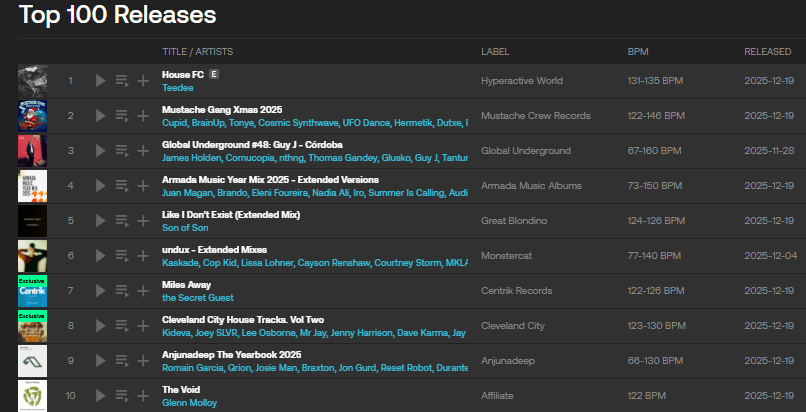Play the House FC release
The height and width of the screenshot is (412, 806).
pyautogui.click(x=100, y=81)
